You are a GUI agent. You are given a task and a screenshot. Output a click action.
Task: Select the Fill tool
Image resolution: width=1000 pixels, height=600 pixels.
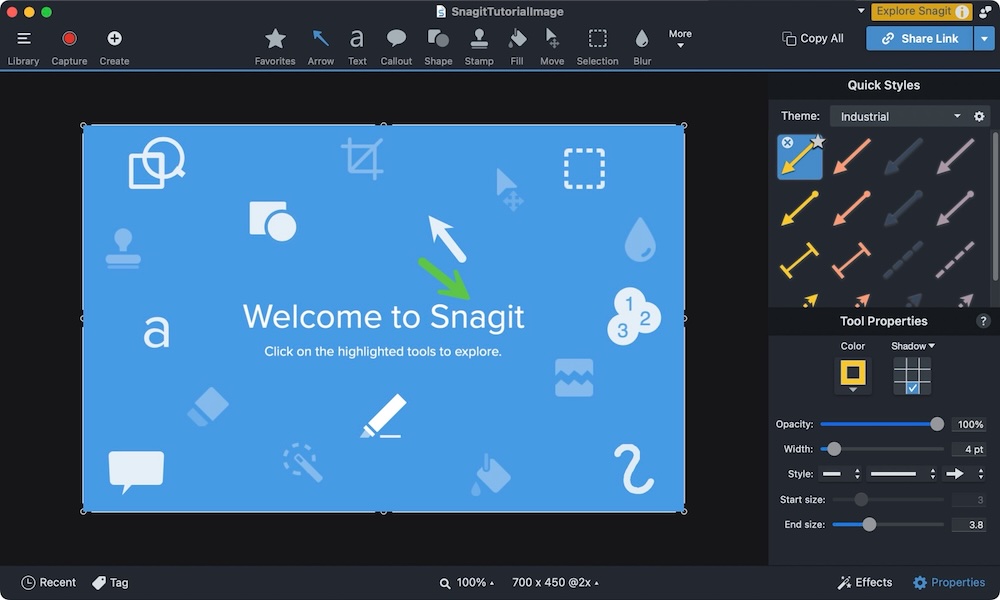click(517, 48)
